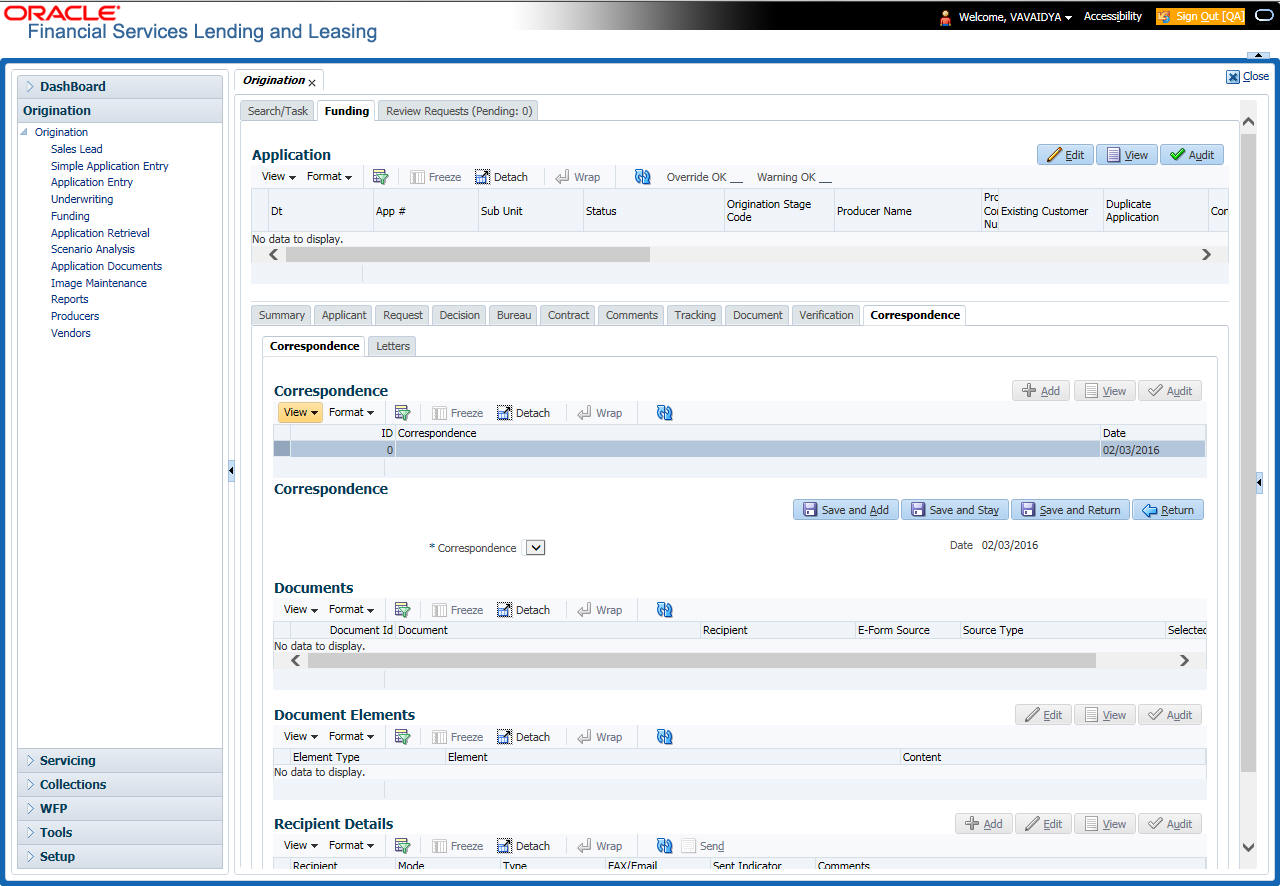This screenshot has width=1280, height=886.
Task: Open the Verification tab
Action: coord(826,315)
